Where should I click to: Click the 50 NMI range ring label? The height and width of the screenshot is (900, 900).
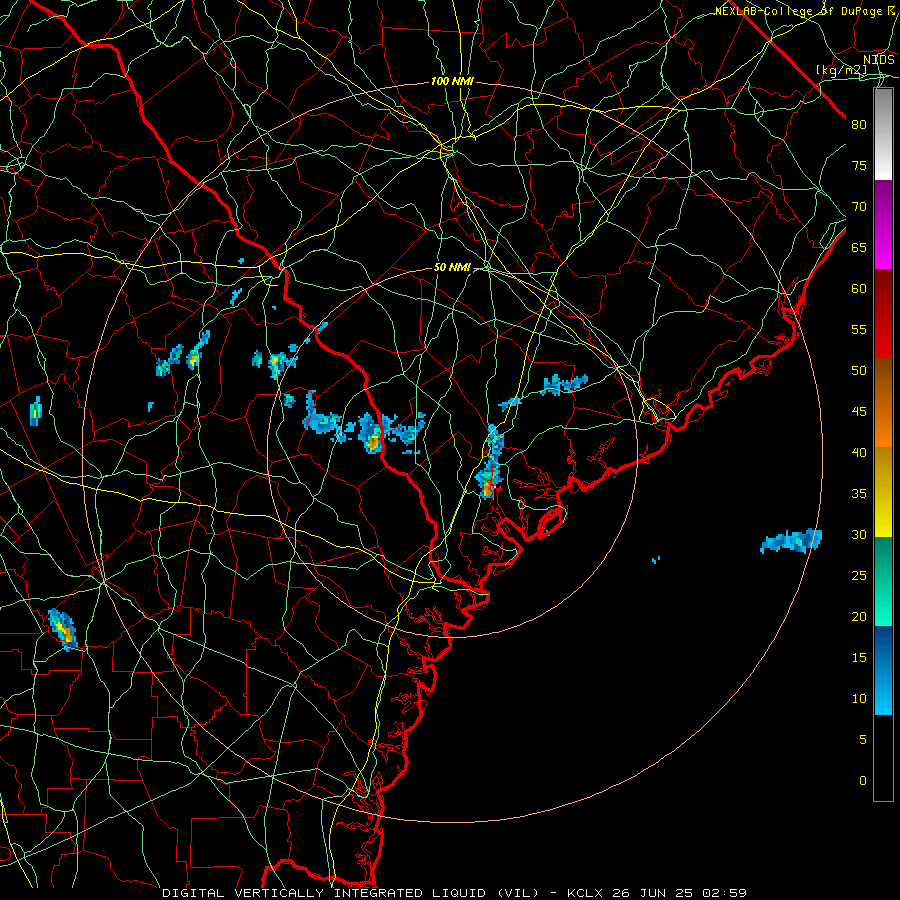tap(452, 267)
